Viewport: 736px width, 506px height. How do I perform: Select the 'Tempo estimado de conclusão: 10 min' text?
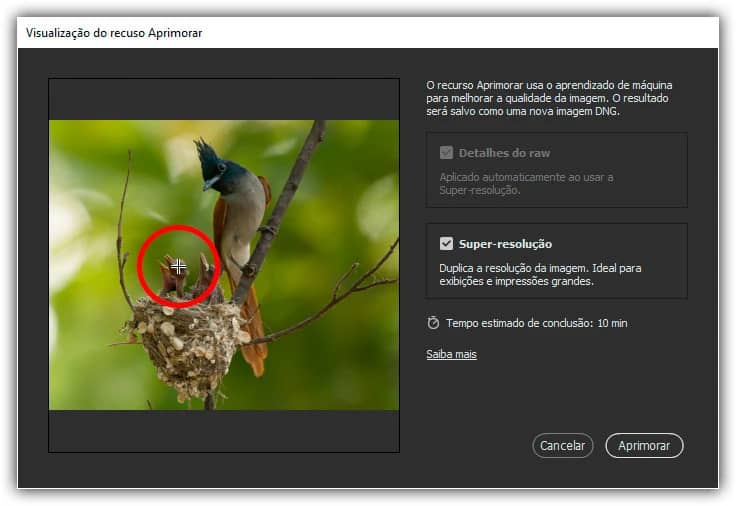coord(537,323)
